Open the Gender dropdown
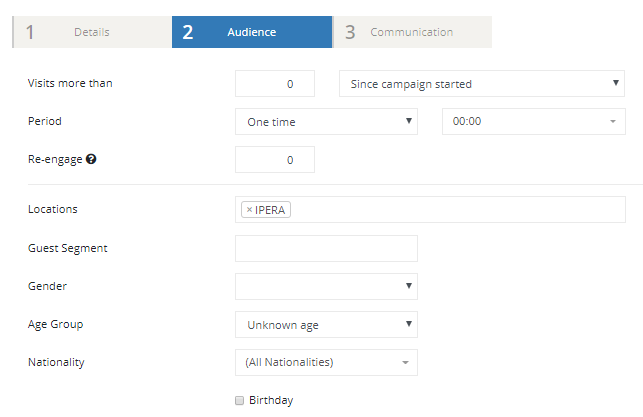Viewport: 643px width, 417px height. [326, 286]
